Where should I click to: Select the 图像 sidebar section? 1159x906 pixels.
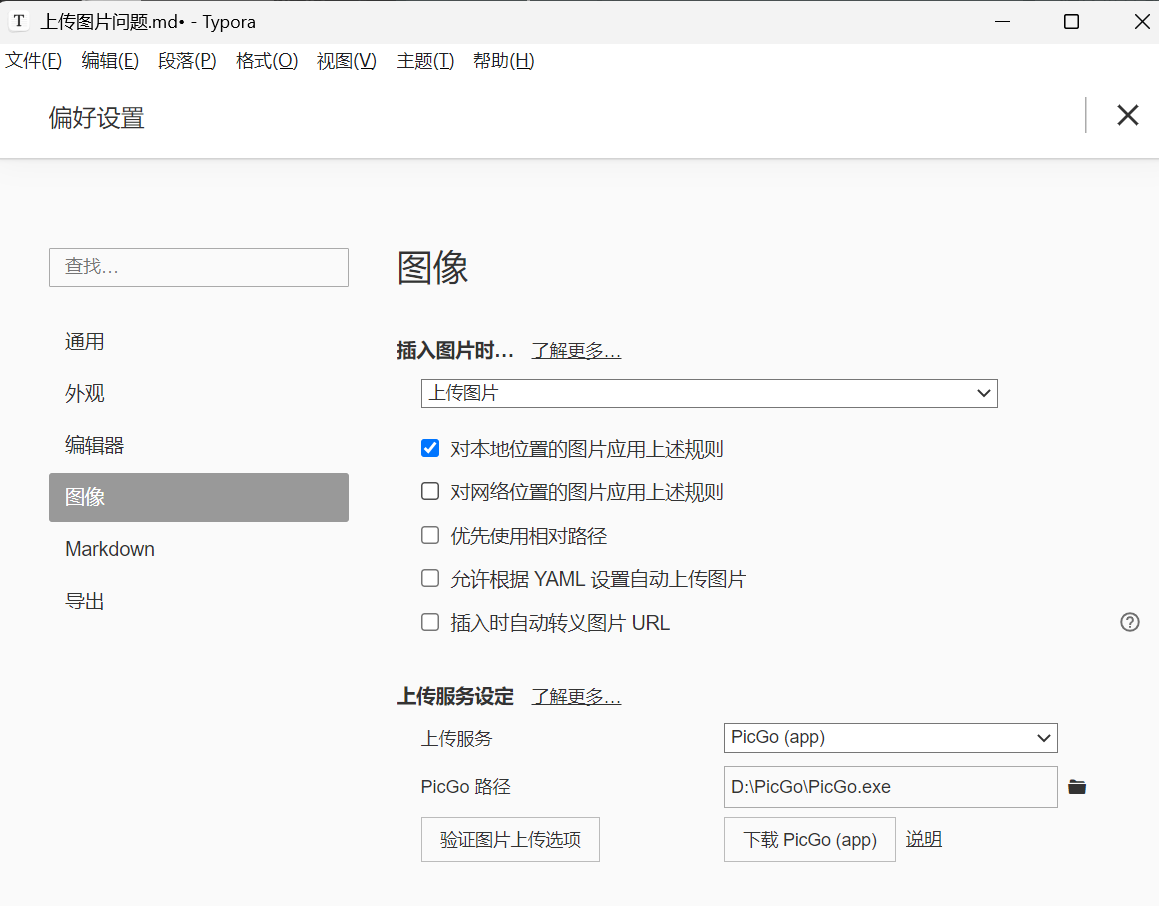[x=199, y=497]
